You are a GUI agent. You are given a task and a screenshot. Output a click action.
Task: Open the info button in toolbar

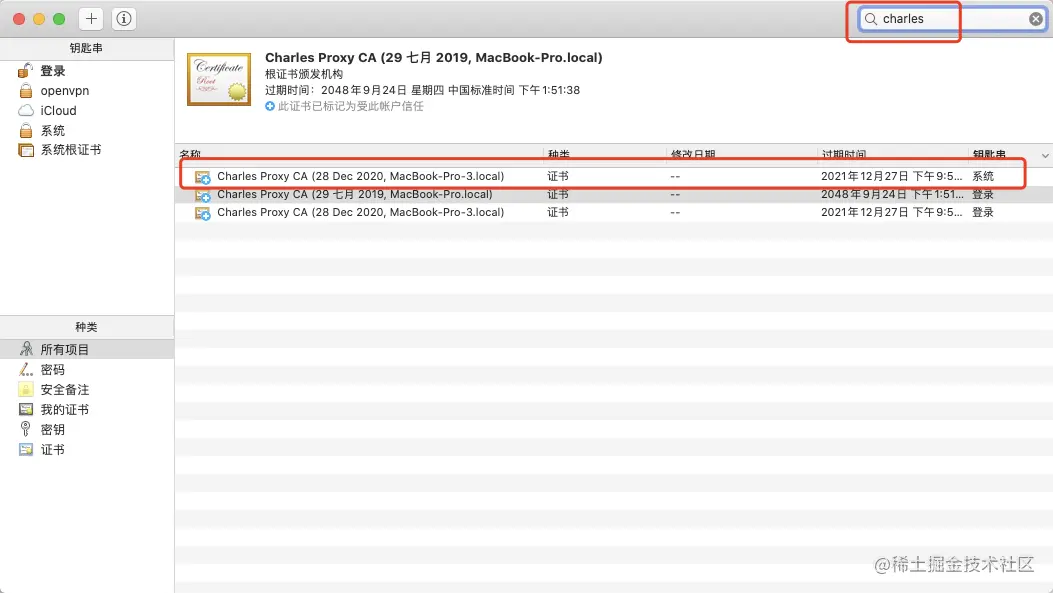[124, 19]
